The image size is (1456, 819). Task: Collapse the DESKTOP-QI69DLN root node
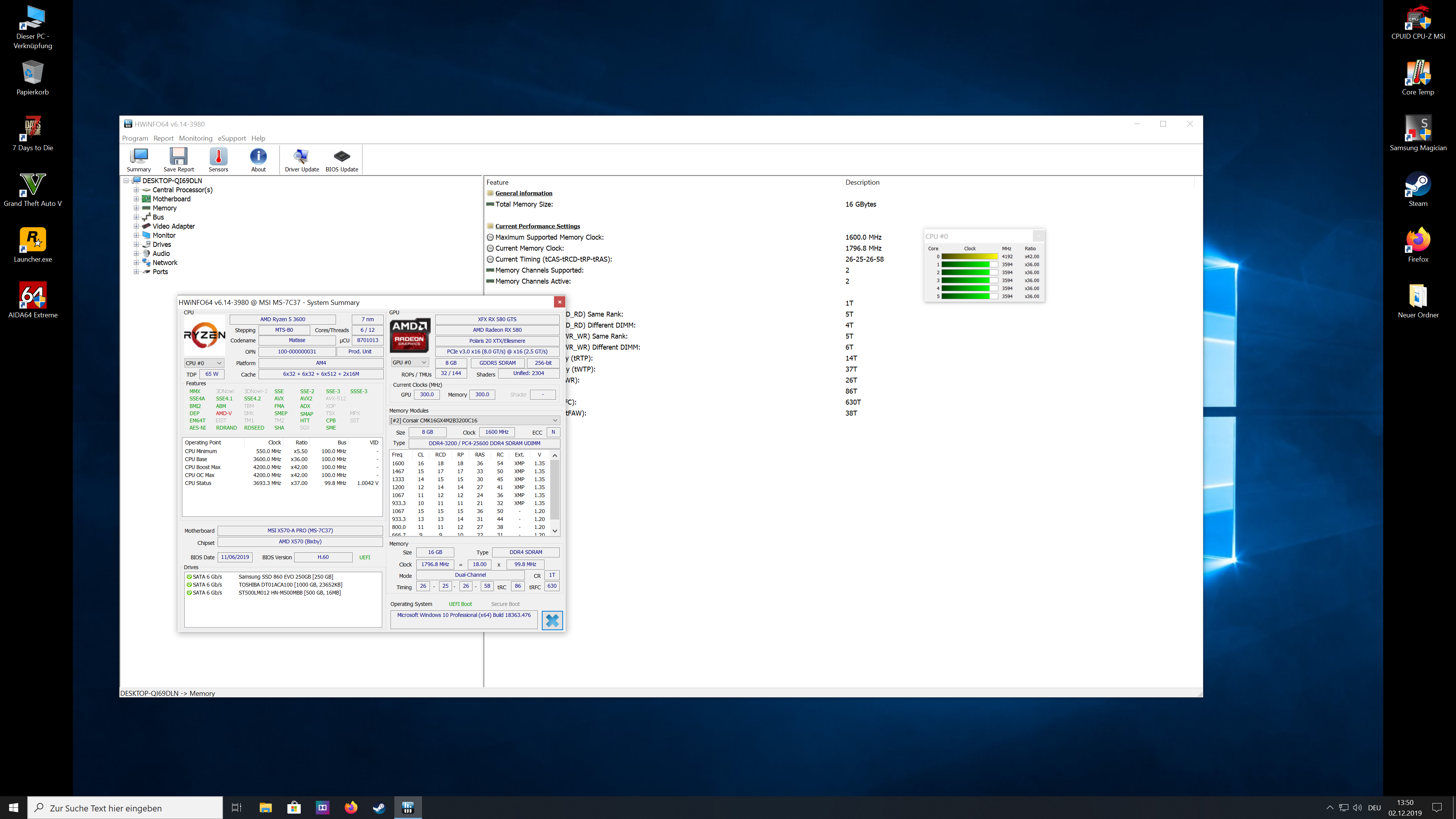tap(127, 181)
